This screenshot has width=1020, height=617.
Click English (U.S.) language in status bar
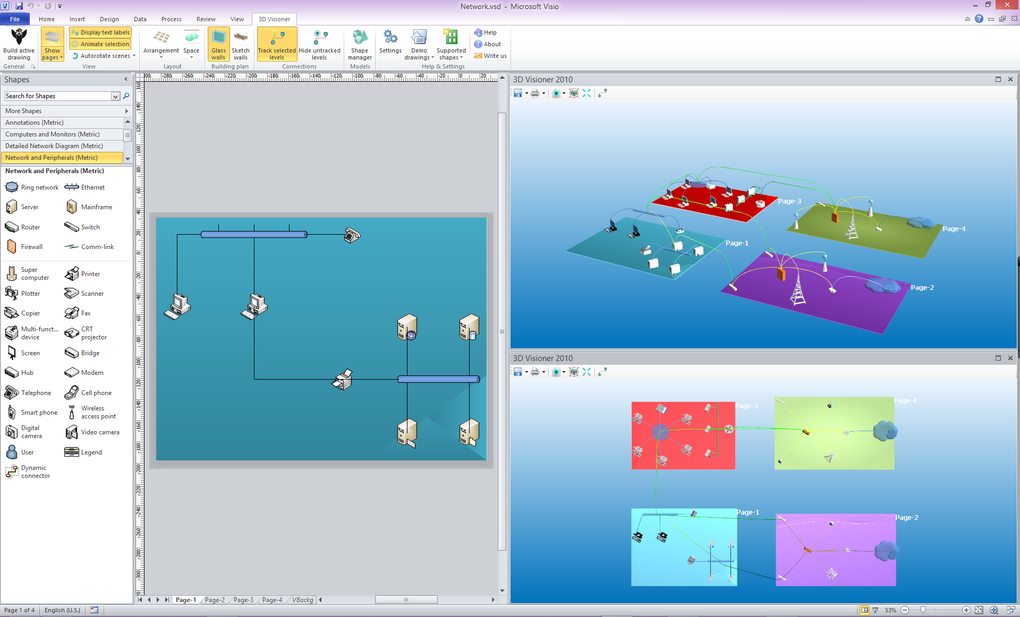[x=62, y=610]
